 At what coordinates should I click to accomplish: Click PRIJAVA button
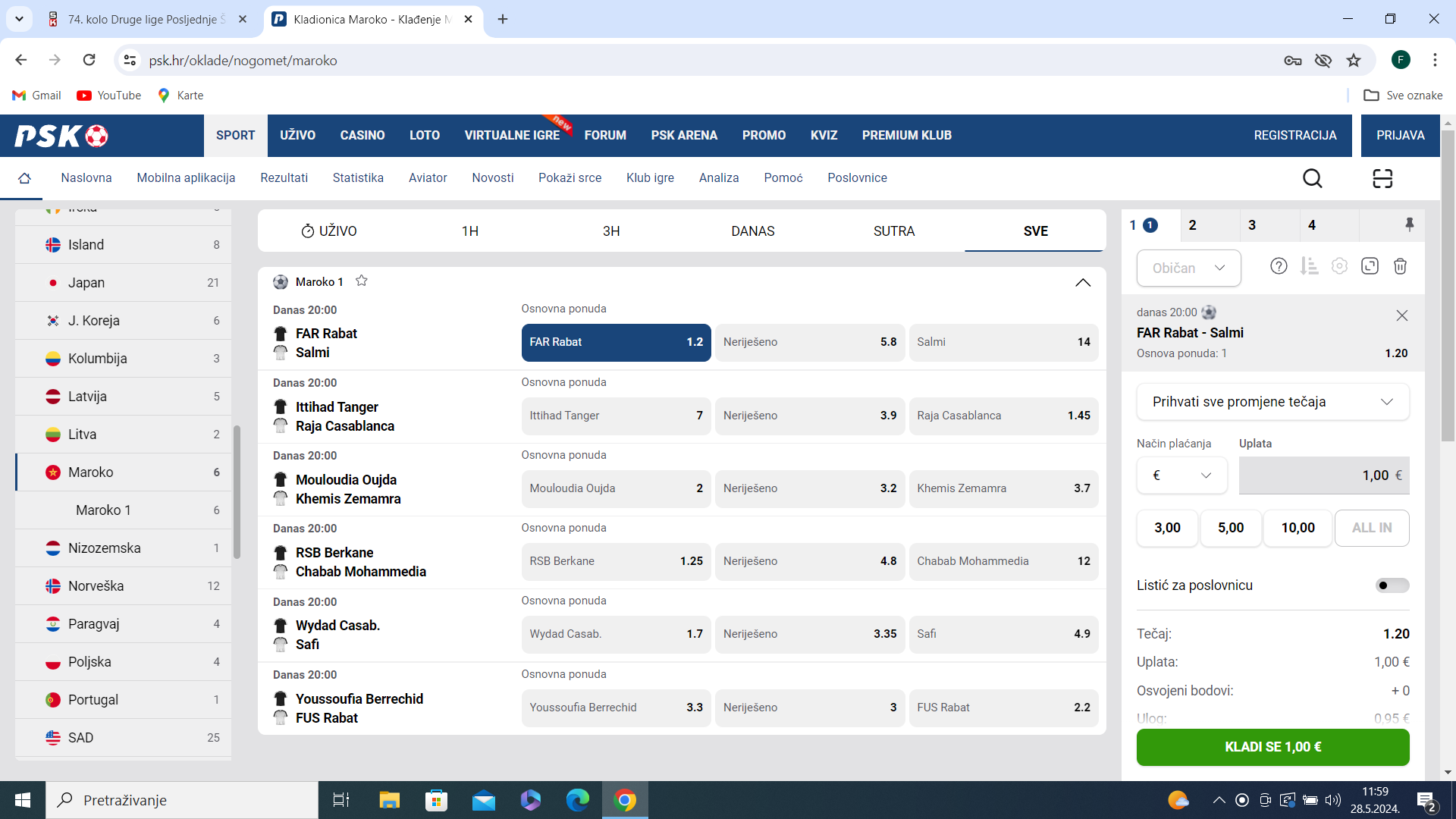(x=1400, y=136)
